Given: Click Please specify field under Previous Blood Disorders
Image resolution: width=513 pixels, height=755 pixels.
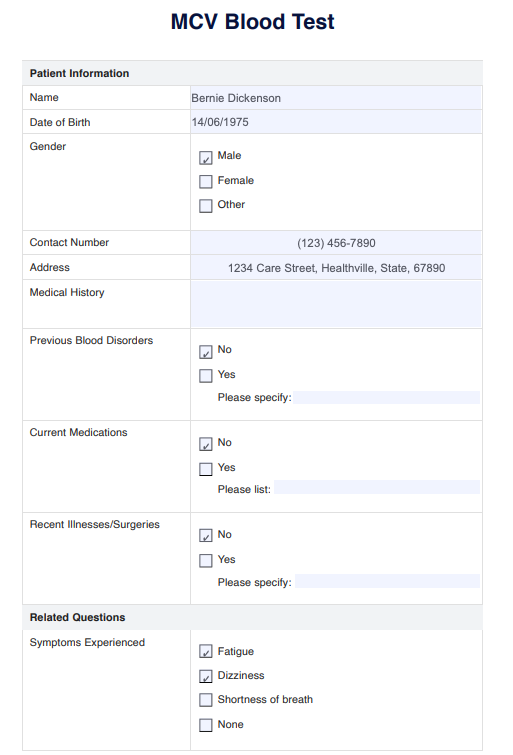Looking at the screenshot, I should [387, 398].
